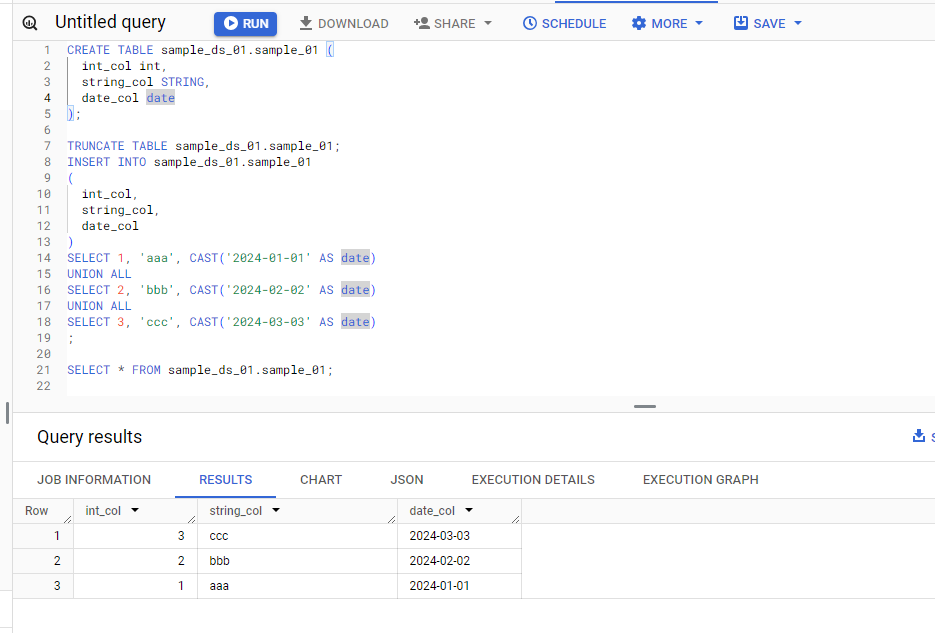Click the panel splitter handle above Query results
This screenshot has width=935, height=633.
645,407
